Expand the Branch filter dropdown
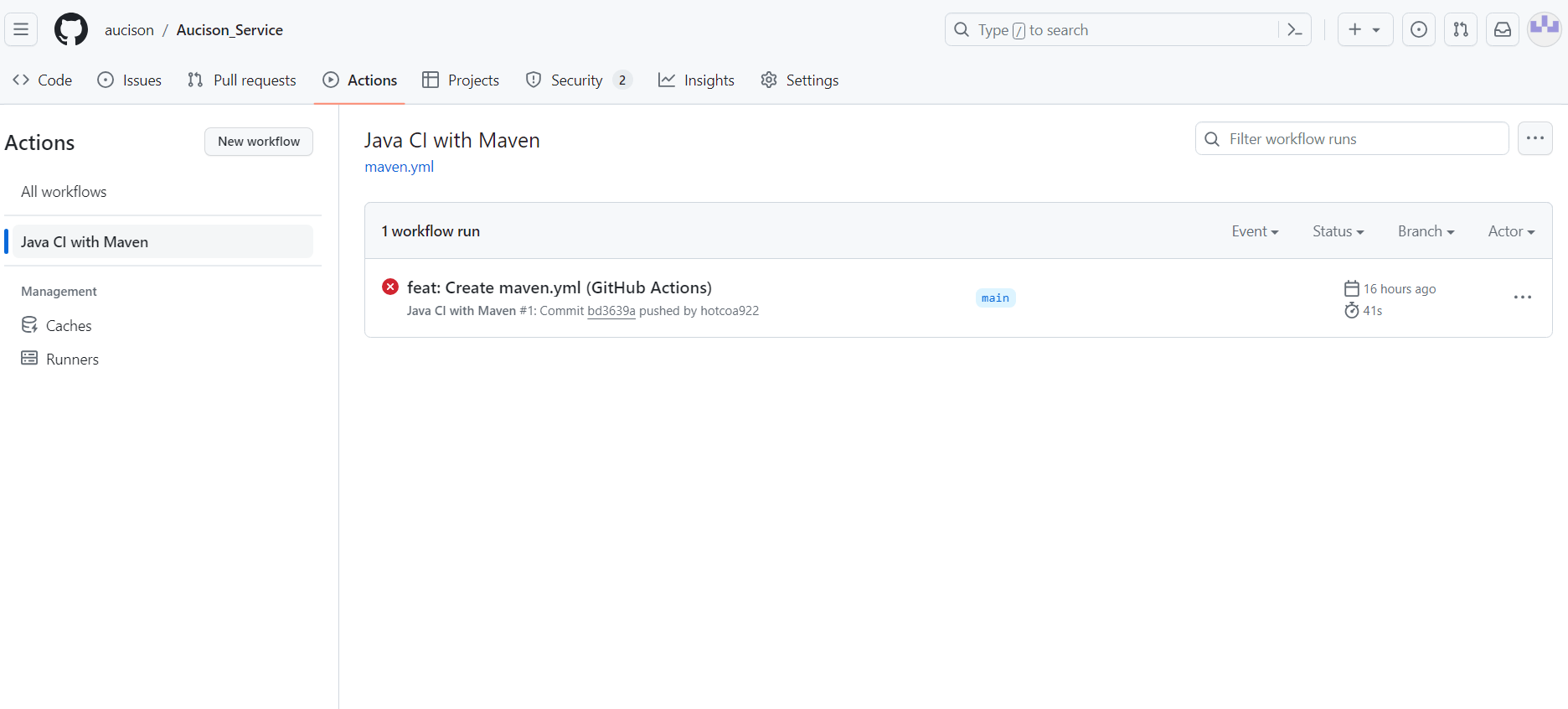 [1426, 231]
